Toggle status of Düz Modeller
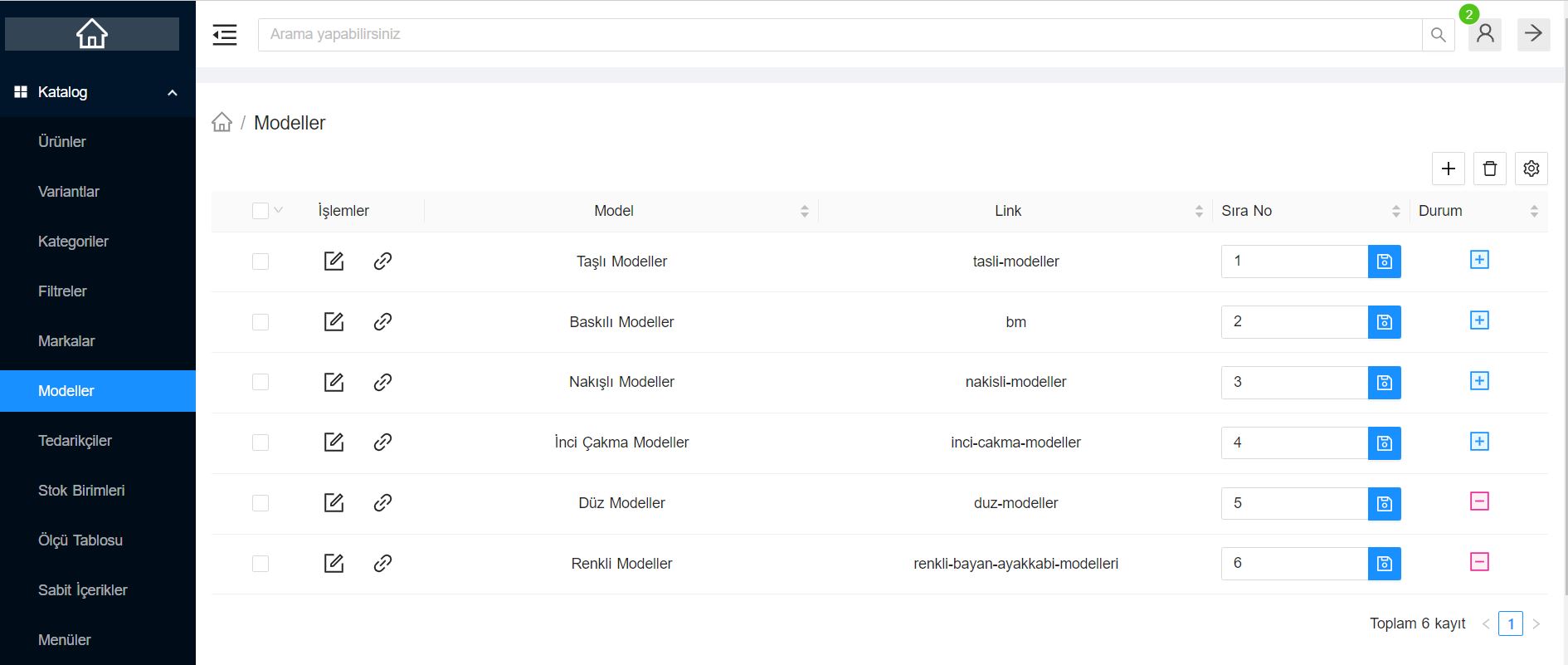This screenshot has width=1568, height=665. [1479, 501]
